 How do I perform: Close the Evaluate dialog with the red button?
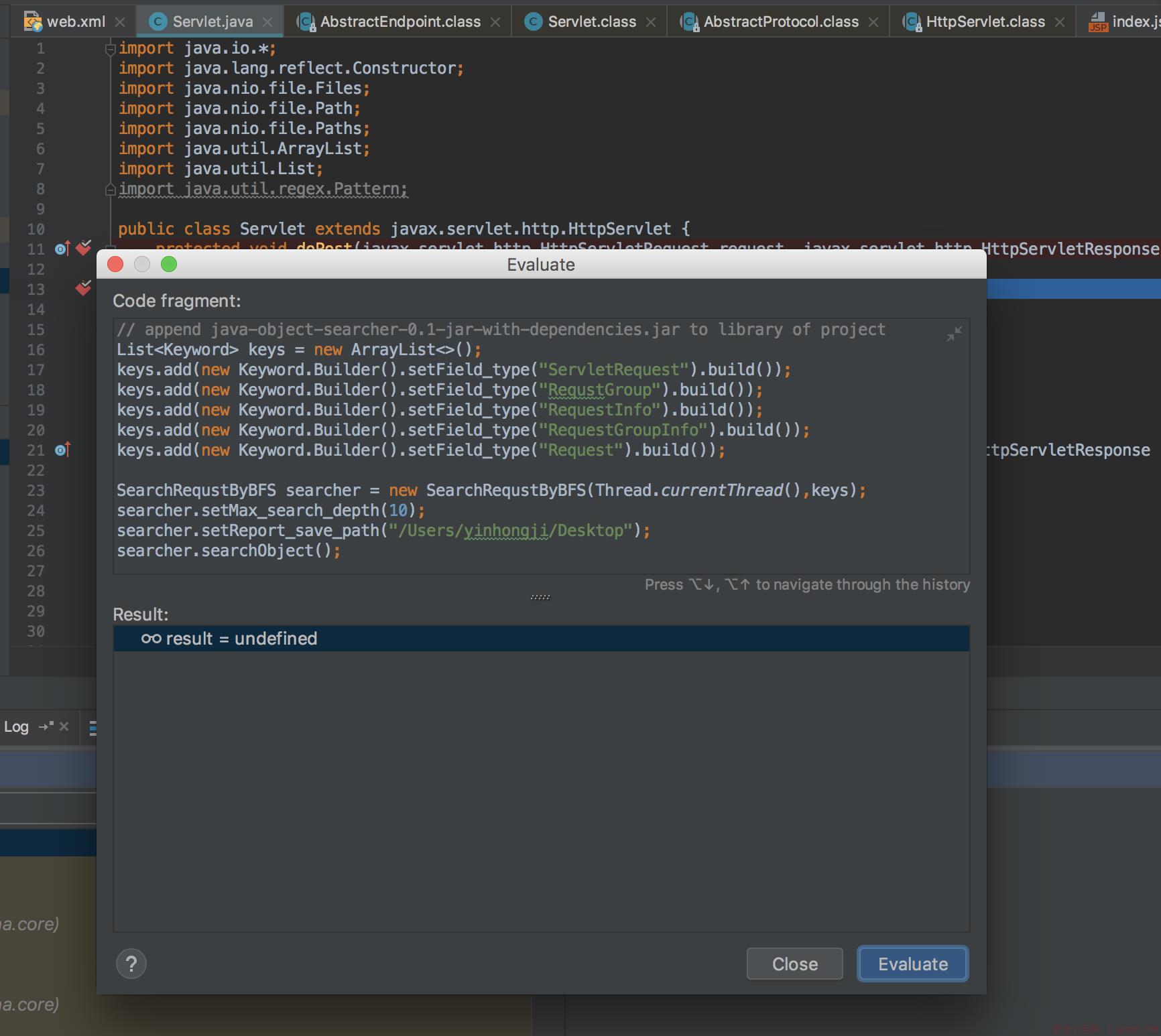[115, 265]
